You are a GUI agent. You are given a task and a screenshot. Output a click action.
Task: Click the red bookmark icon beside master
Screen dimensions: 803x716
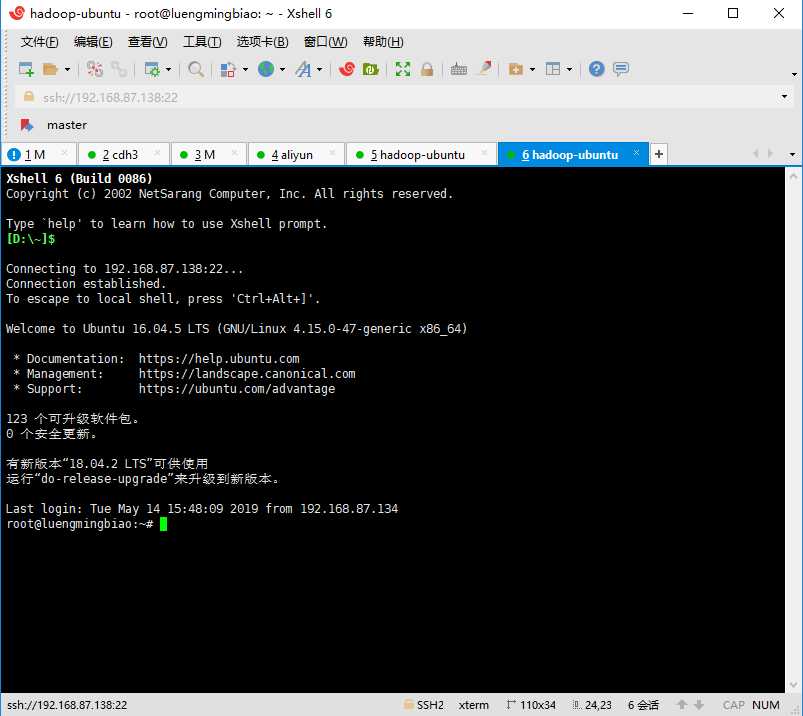pyautogui.click(x=27, y=125)
